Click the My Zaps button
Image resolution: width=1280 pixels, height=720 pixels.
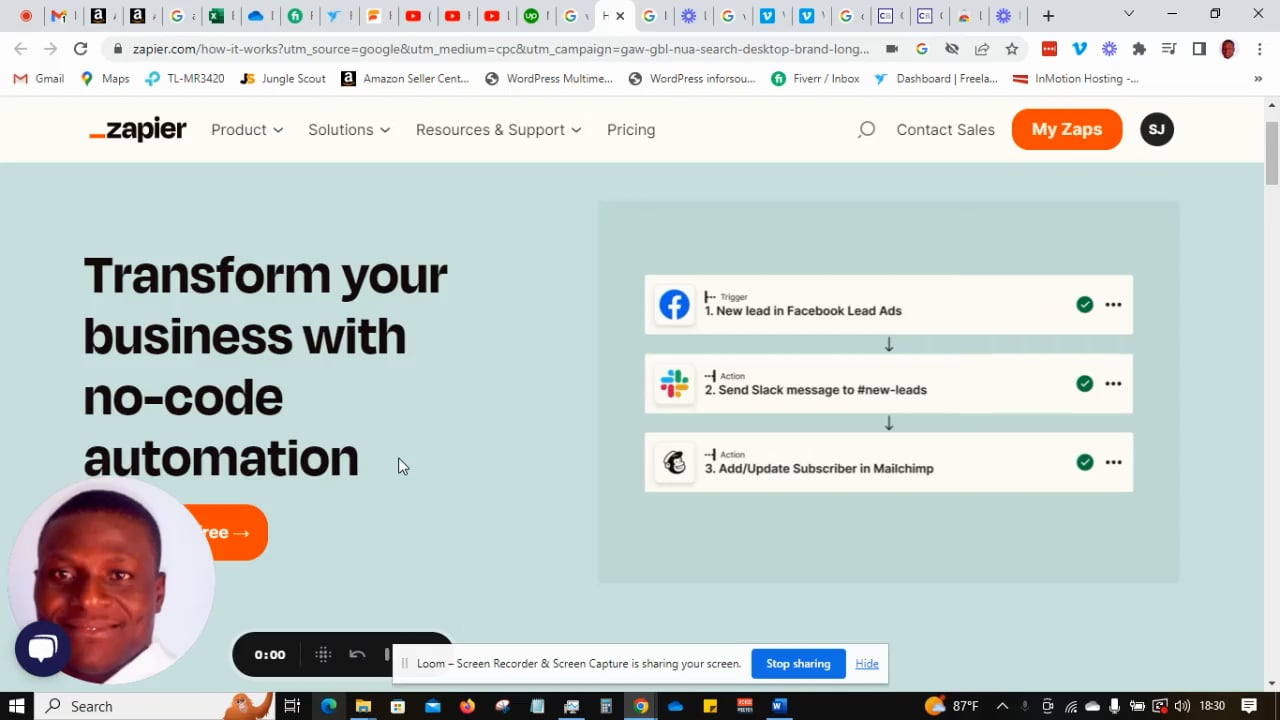click(x=1067, y=129)
